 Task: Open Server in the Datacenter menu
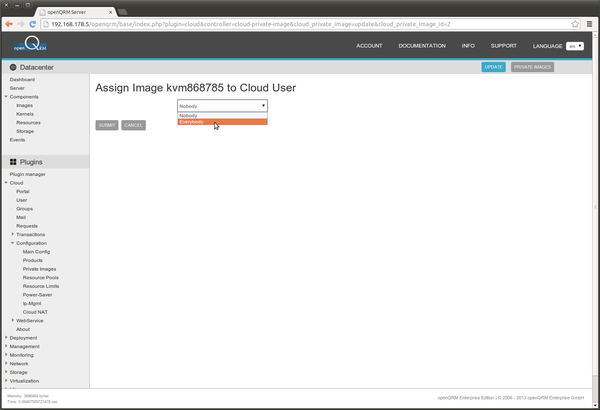point(17,88)
